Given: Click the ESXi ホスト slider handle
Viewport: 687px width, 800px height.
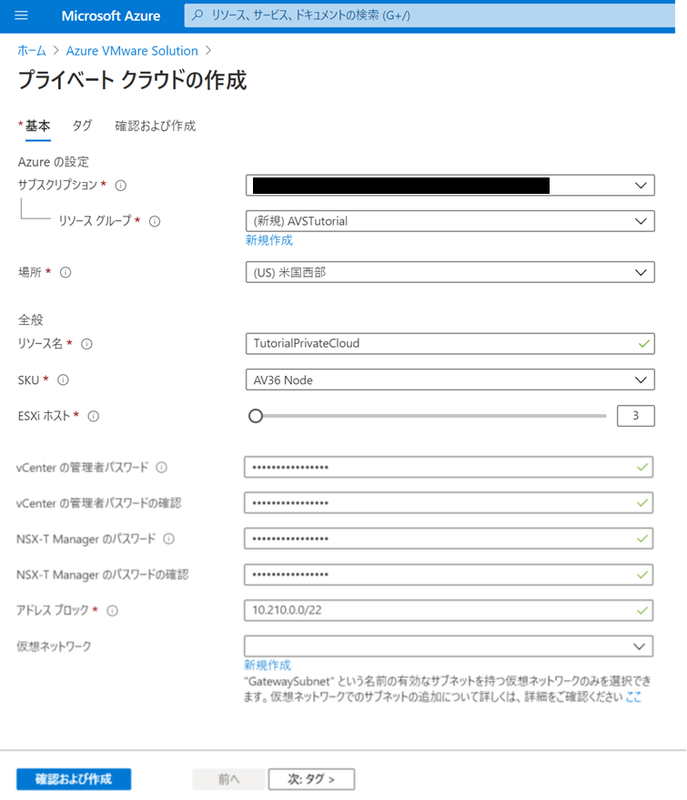Looking at the screenshot, I should pos(256,416).
